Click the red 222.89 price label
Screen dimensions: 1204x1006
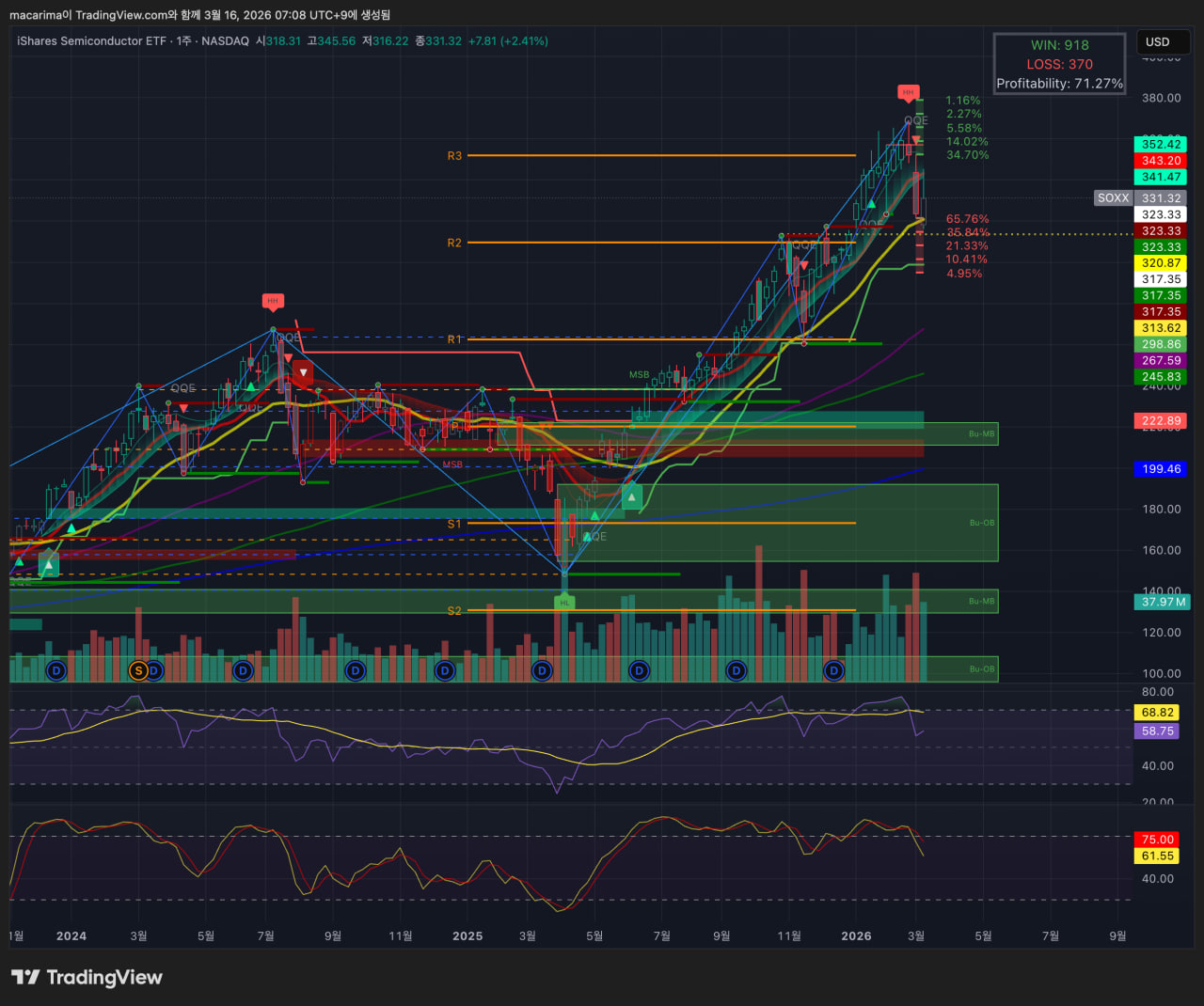[x=1161, y=421]
